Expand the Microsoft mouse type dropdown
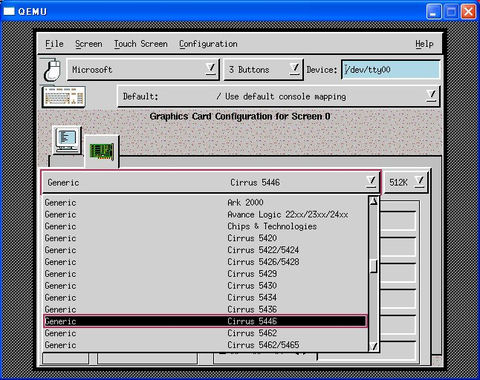The image size is (480, 380). (143, 70)
